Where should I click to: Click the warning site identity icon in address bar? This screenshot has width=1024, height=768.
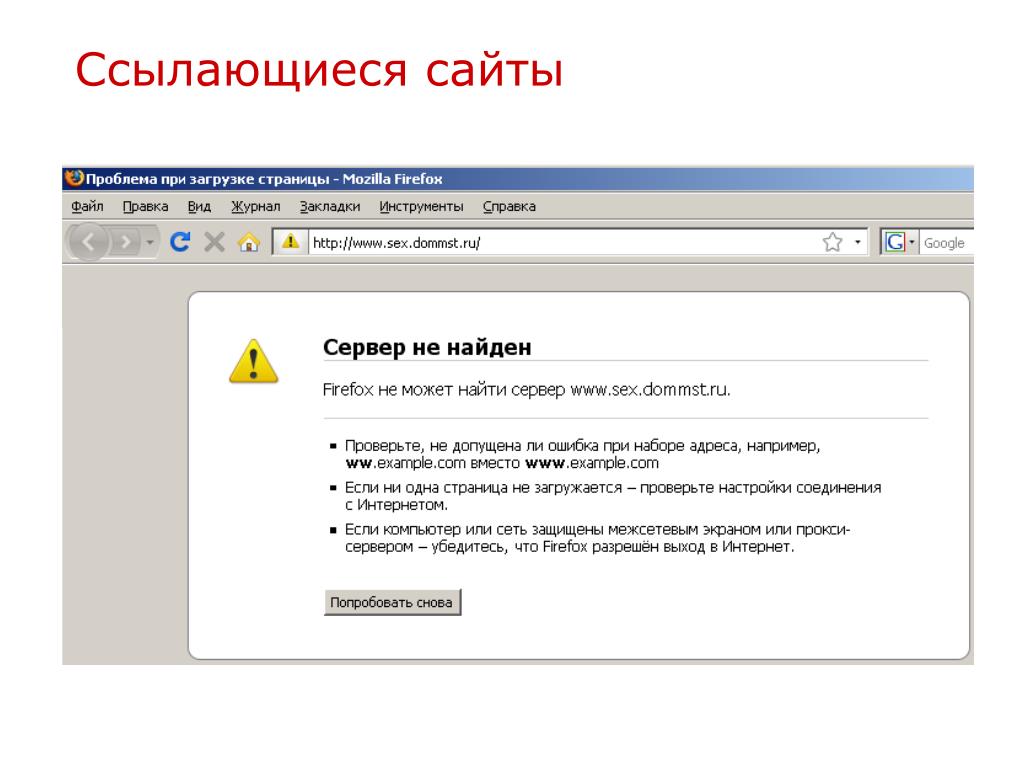[290, 242]
